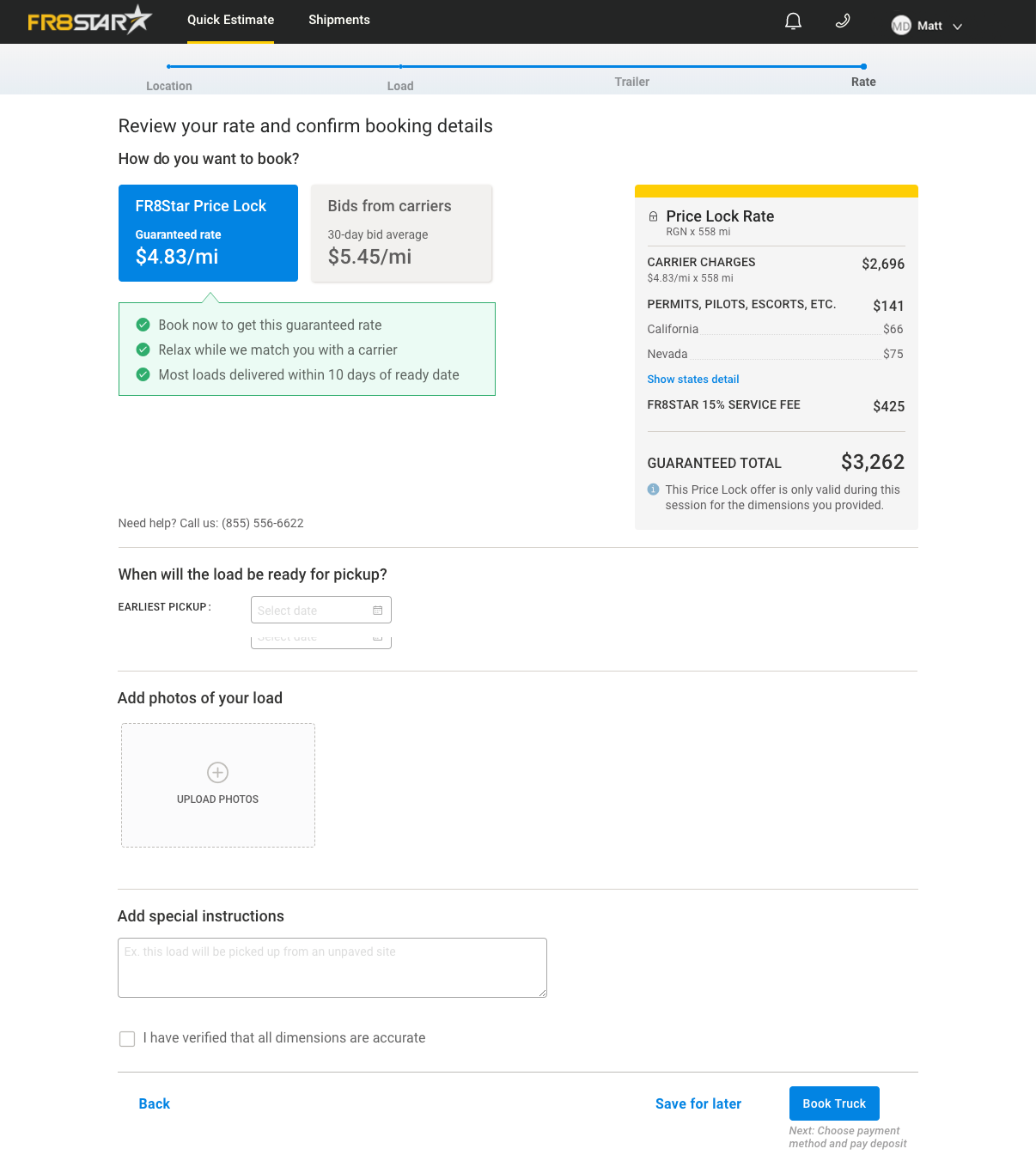Click the Load step on the progress bar
The image size is (1036, 1167).
click(x=400, y=76)
